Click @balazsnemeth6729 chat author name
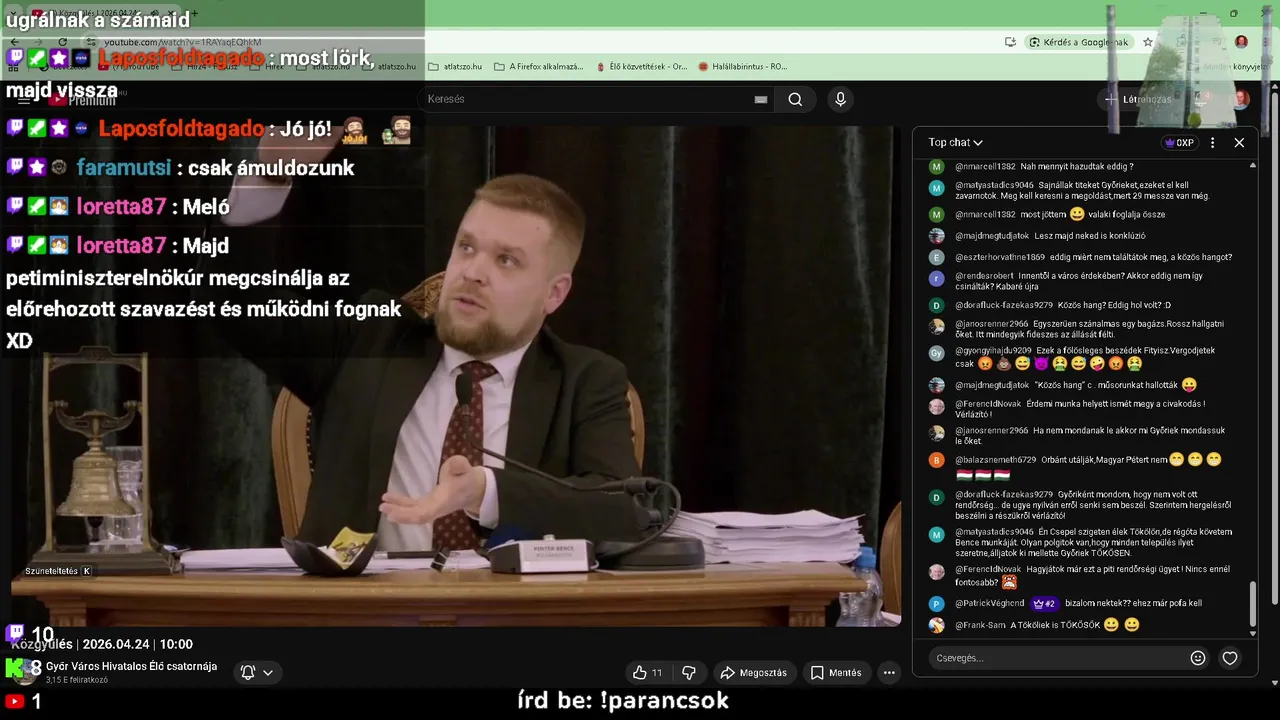The height and width of the screenshot is (720, 1280). pyautogui.click(x=995, y=460)
